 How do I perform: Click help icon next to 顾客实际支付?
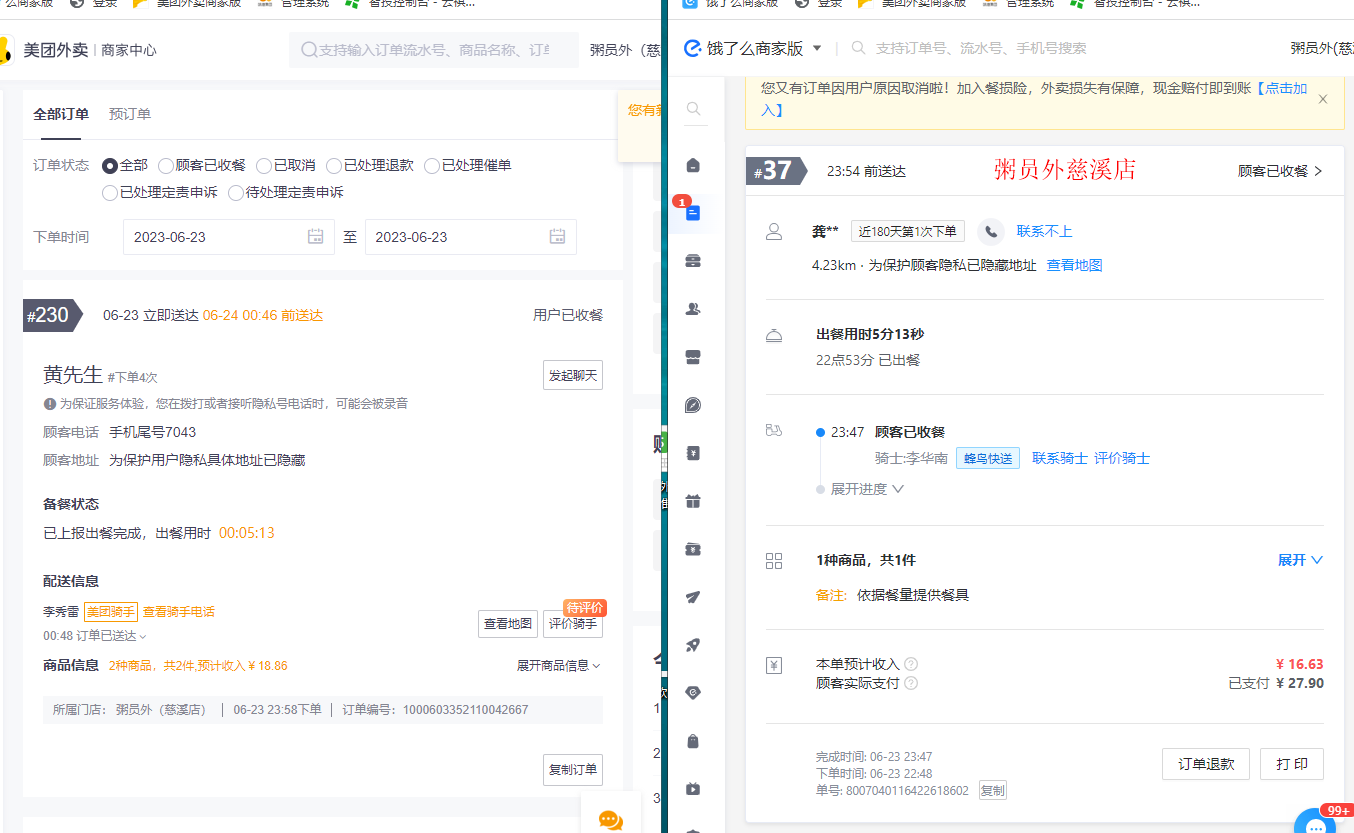911,684
